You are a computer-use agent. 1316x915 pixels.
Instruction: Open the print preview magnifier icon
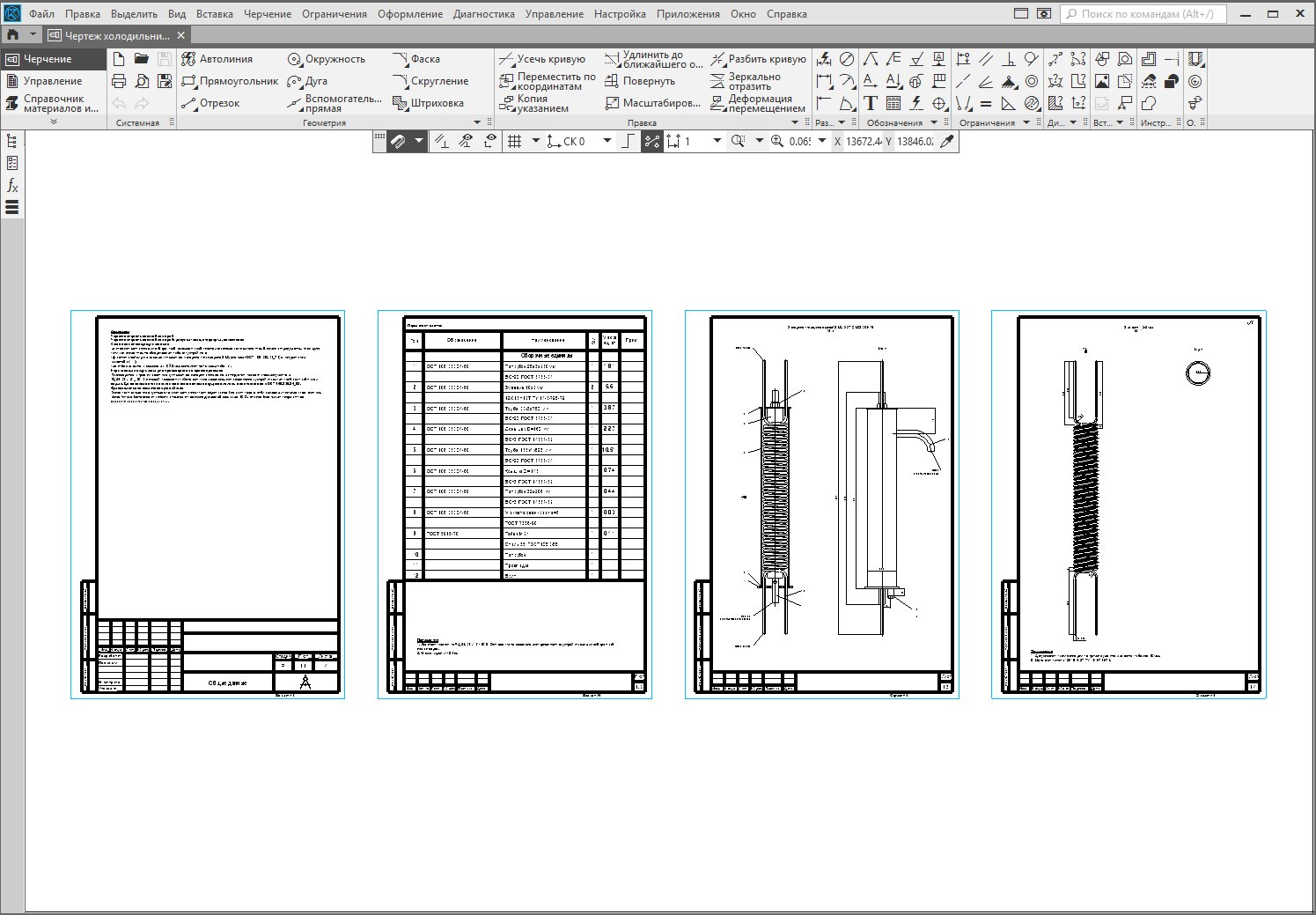point(142,81)
